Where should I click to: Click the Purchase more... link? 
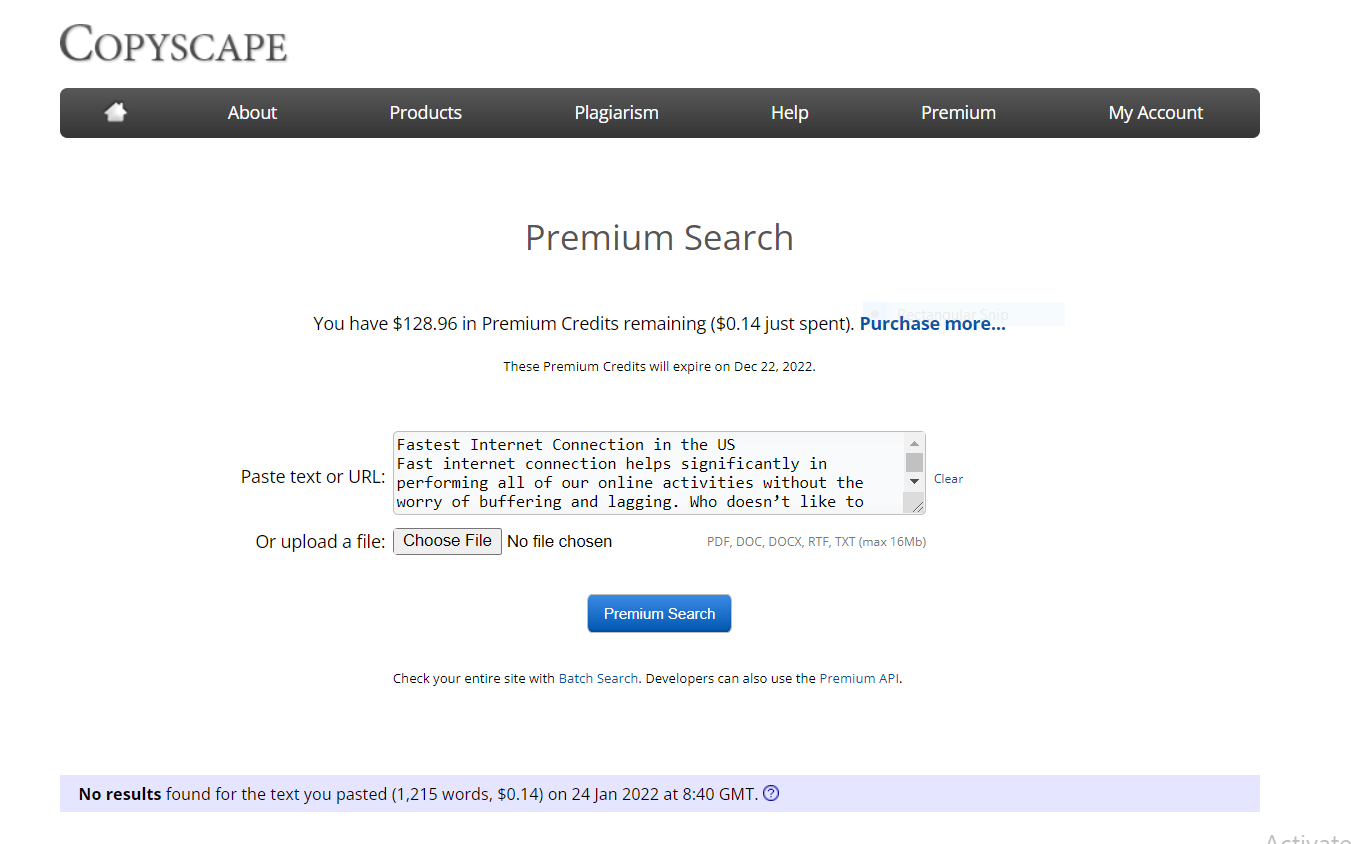coord(933,323)
